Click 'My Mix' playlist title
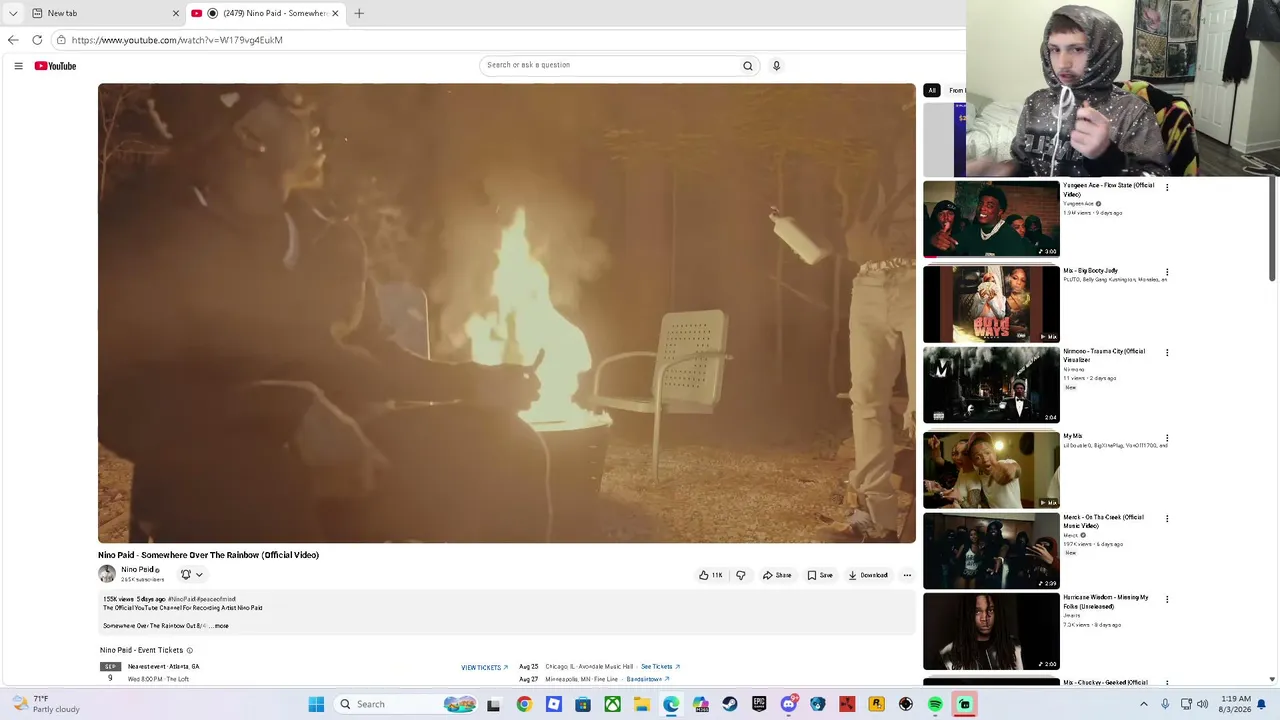 click(x=1073, y=436)
